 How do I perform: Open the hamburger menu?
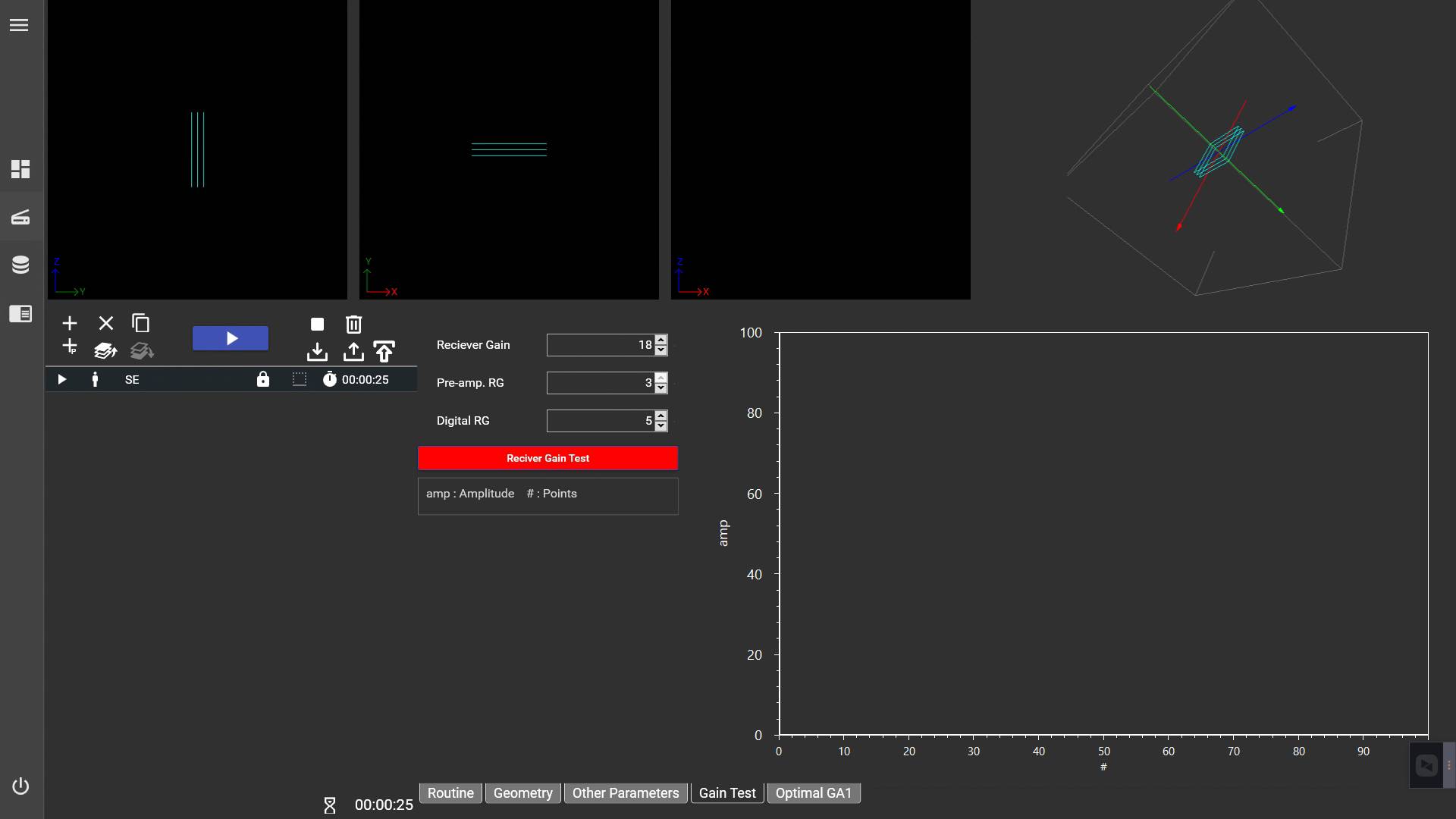coord(19,25)
